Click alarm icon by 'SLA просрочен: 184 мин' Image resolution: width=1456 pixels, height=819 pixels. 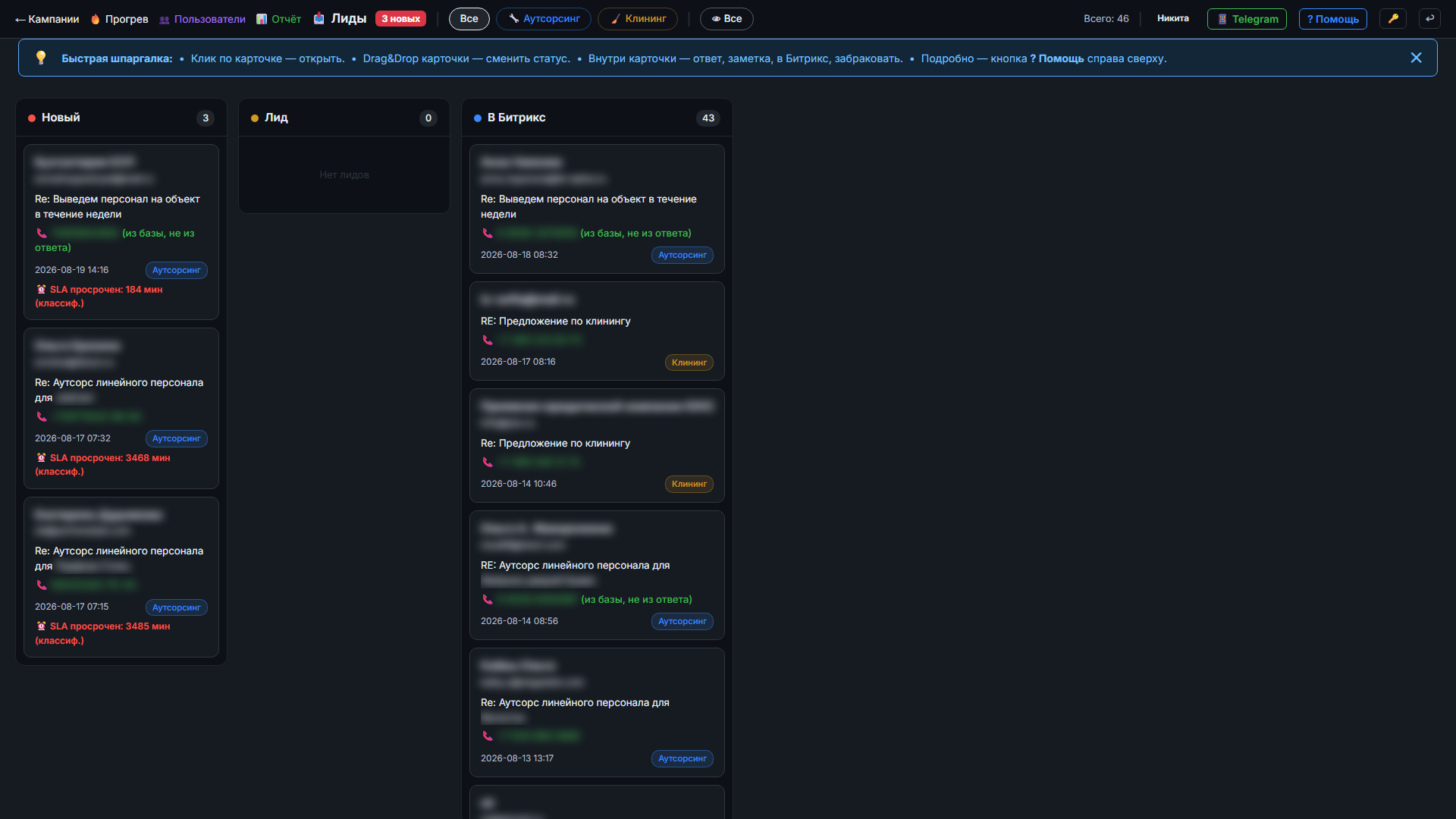coord(42,290)
